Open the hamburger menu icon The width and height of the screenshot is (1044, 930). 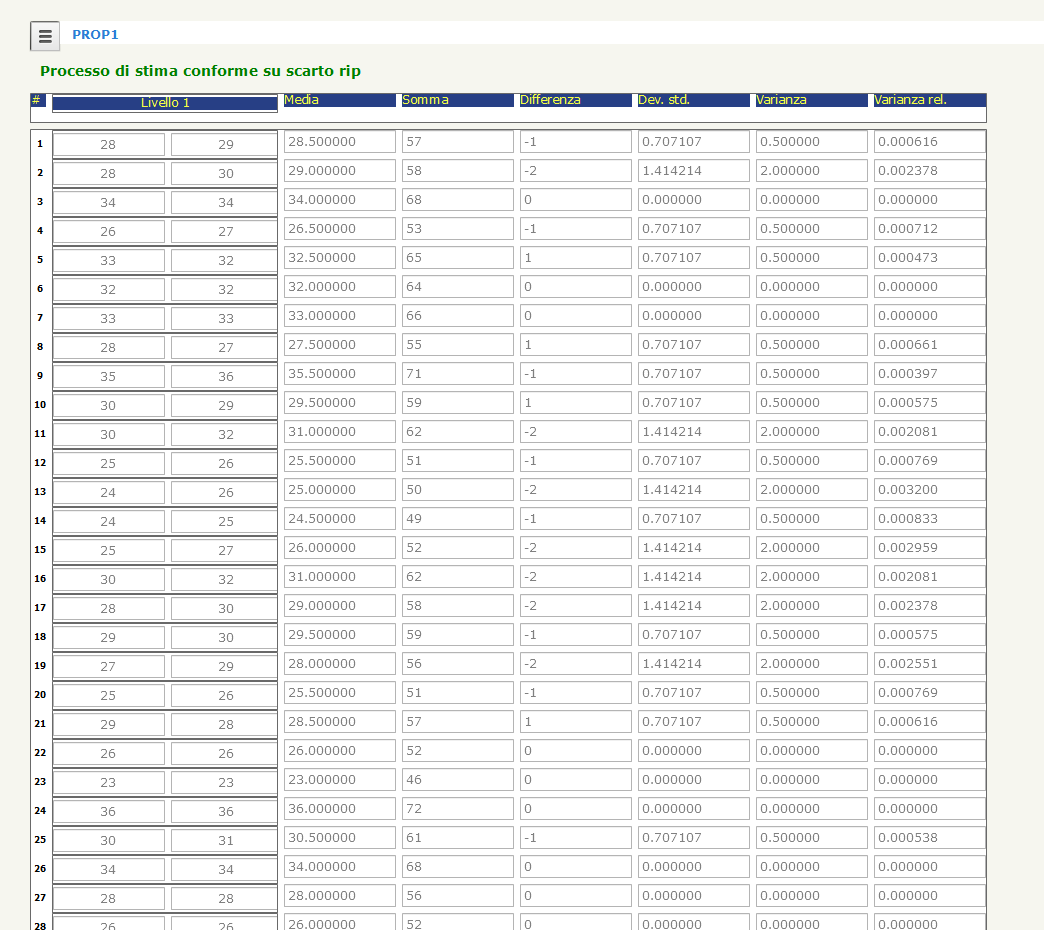[45, 36]
